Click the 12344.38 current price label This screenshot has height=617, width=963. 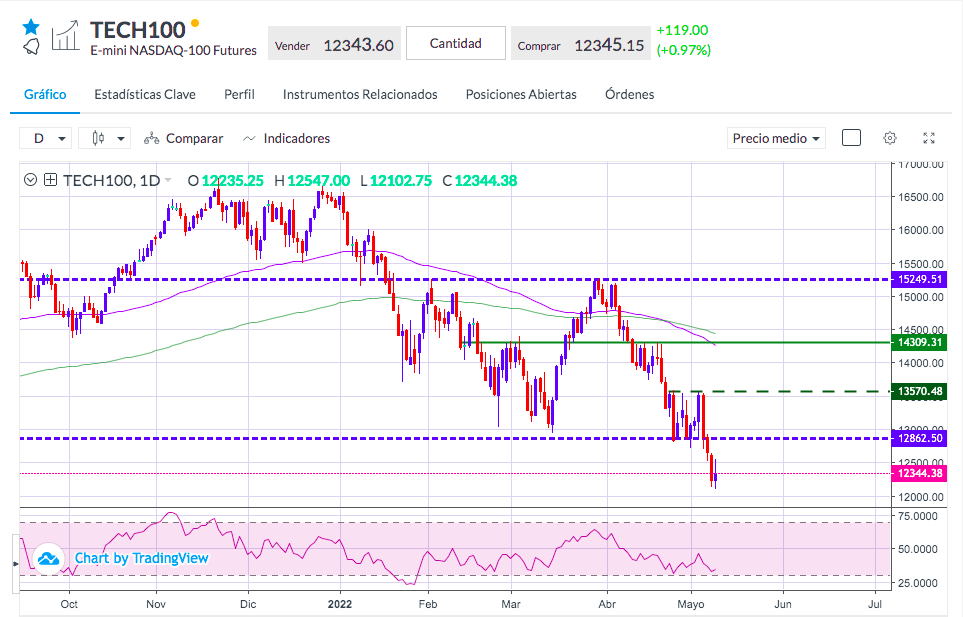(x=919, y=473)
